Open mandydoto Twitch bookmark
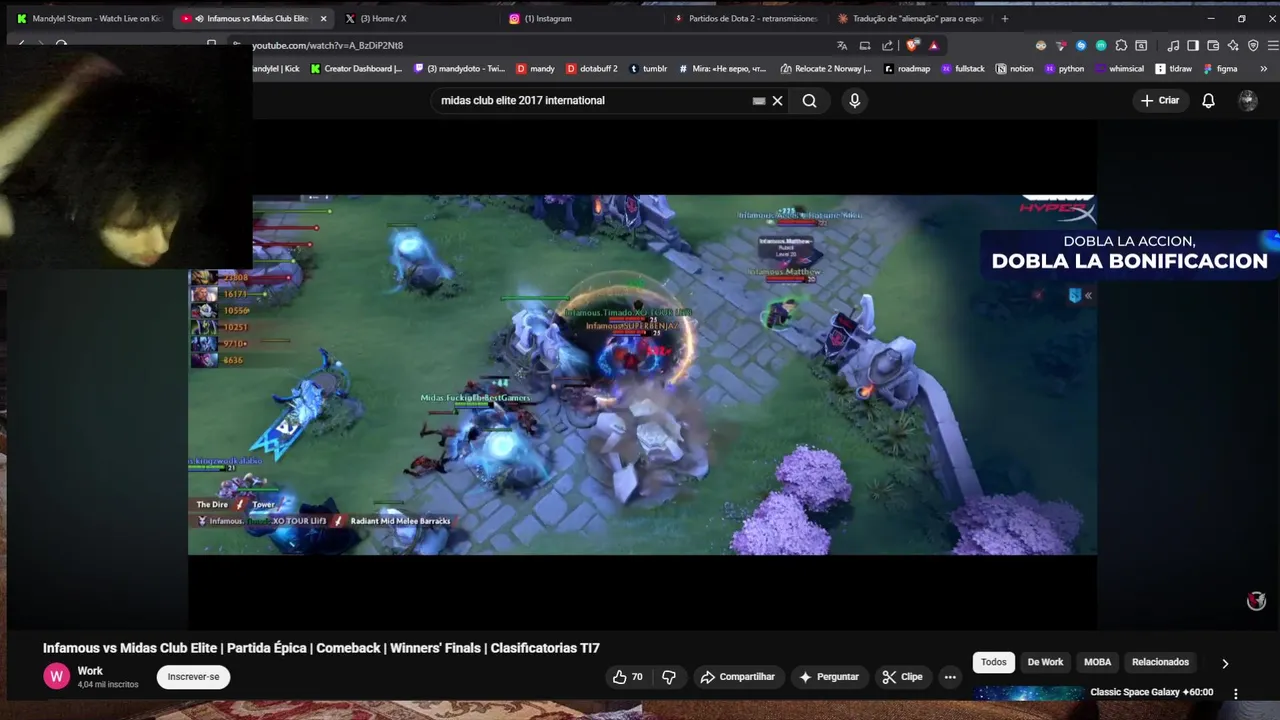Viewport: 1280px width, 720px height. [x=459, y=69]
